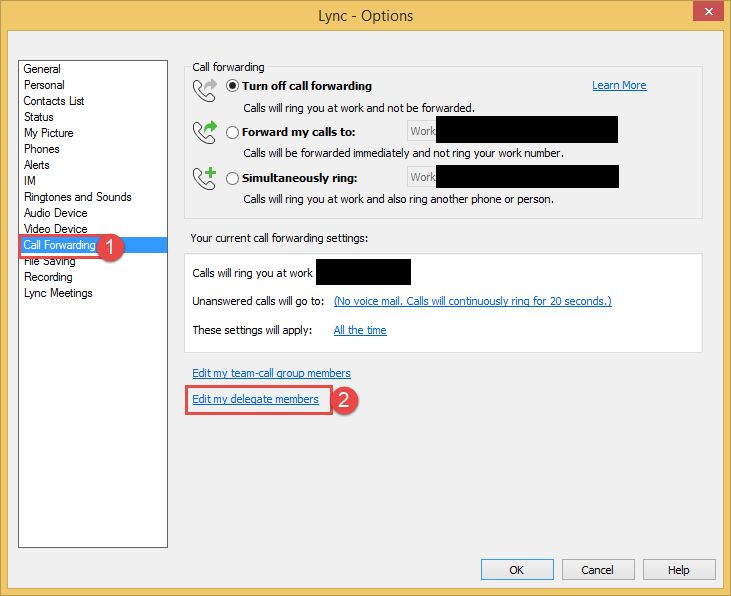The width and height of the screenshot is (731, 596).
Task: Click the All the time link
Action: tap(360, 330)
